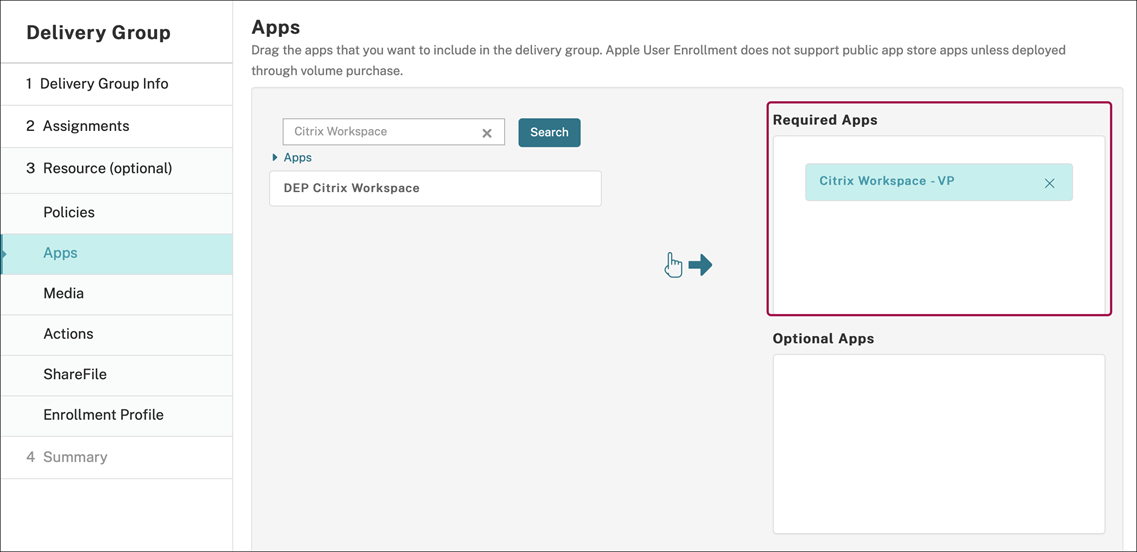Open Delivery Group Info step
Image resolution: width=1137 pixels, height=552 pixels.
click(104, 84)
